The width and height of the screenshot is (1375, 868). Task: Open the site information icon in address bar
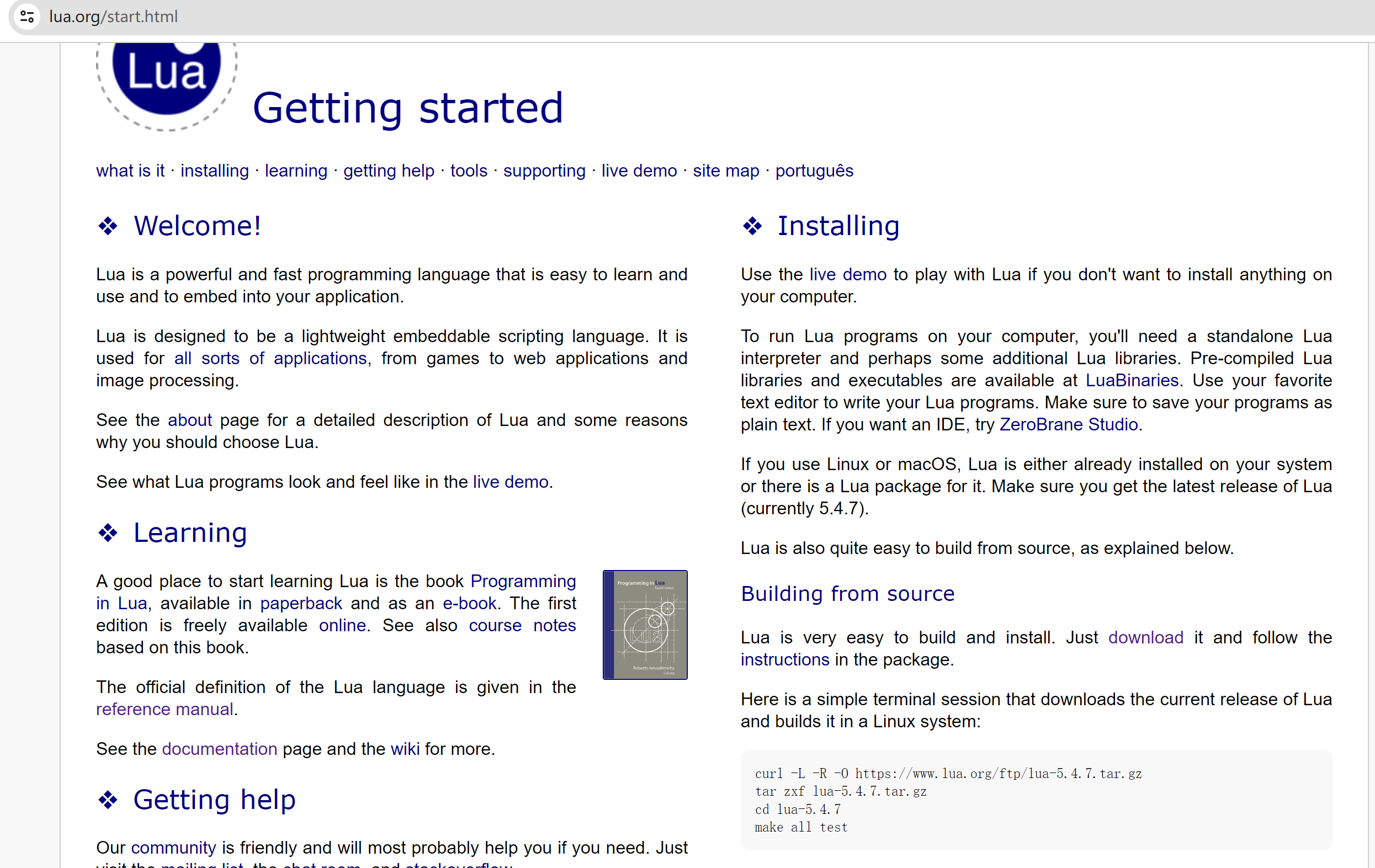(x=26, y=17)
